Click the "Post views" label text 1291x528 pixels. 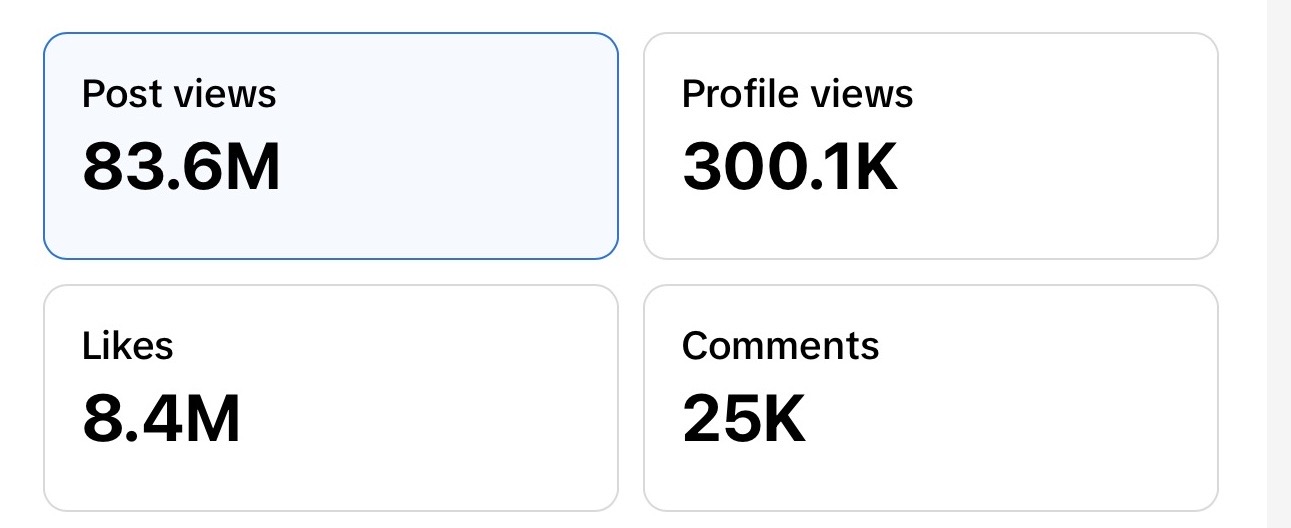coord(179,94)
